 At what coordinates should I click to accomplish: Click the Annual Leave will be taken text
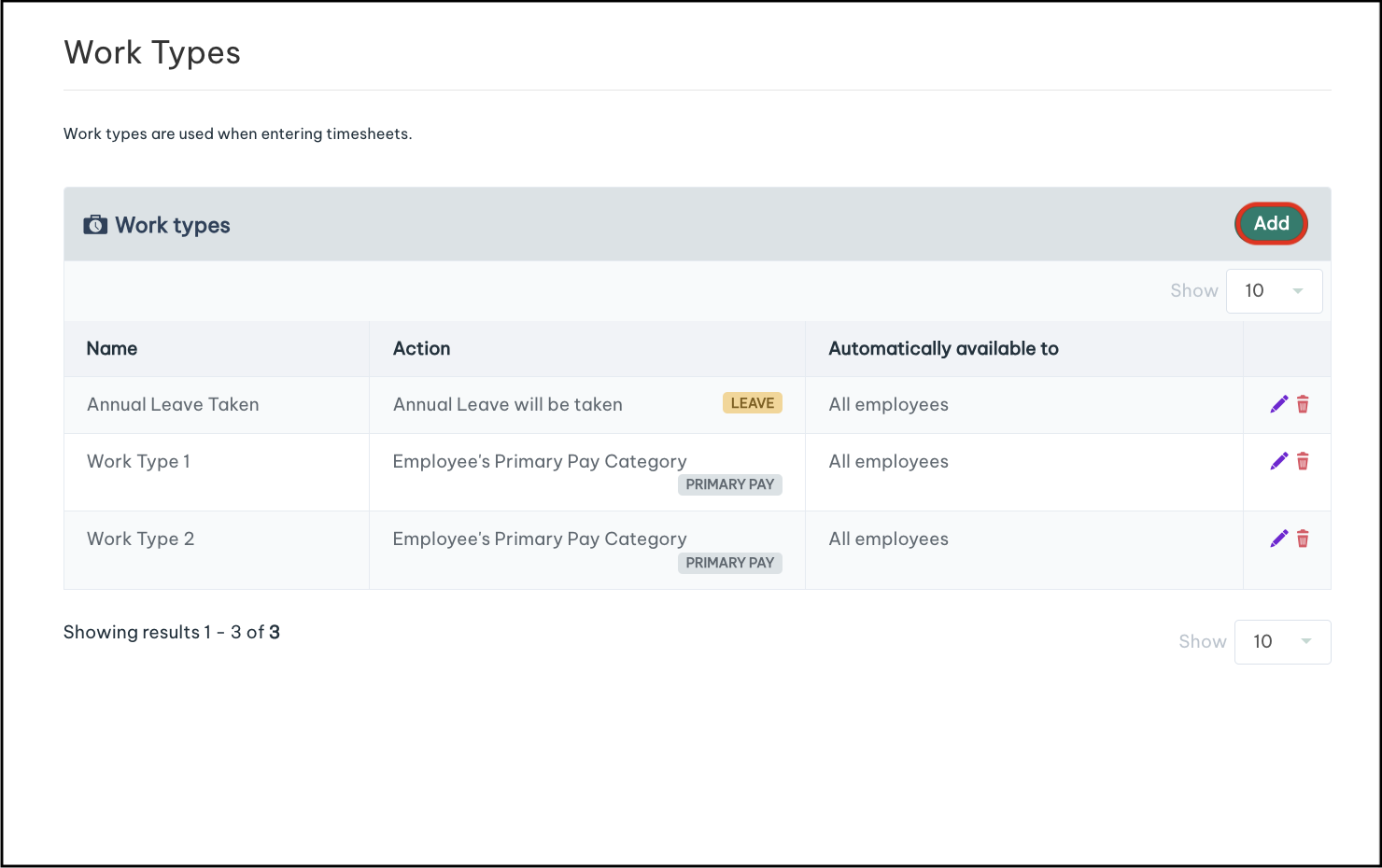tap(507, 404)
